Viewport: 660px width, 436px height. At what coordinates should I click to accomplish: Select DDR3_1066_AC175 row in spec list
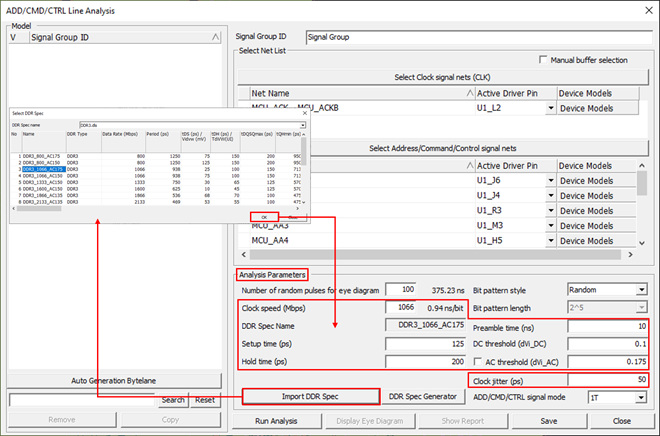[x=43, y=169]
